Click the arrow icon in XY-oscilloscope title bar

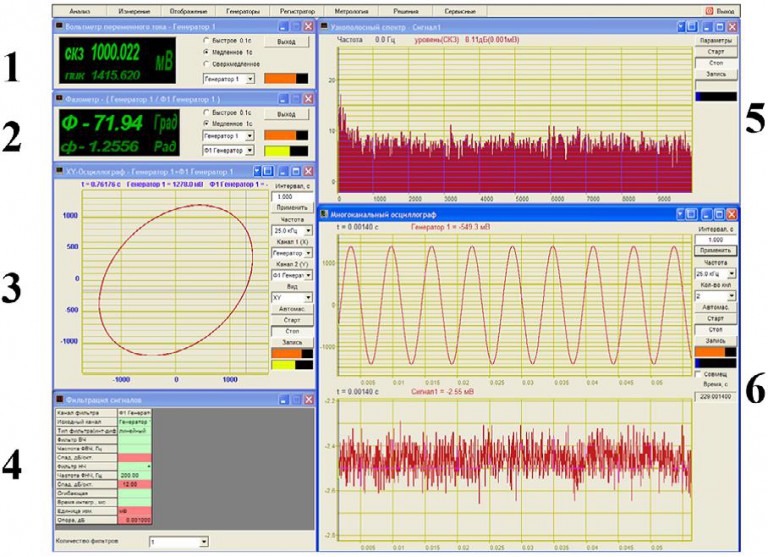pyautogui.click(x=258, y=171)
